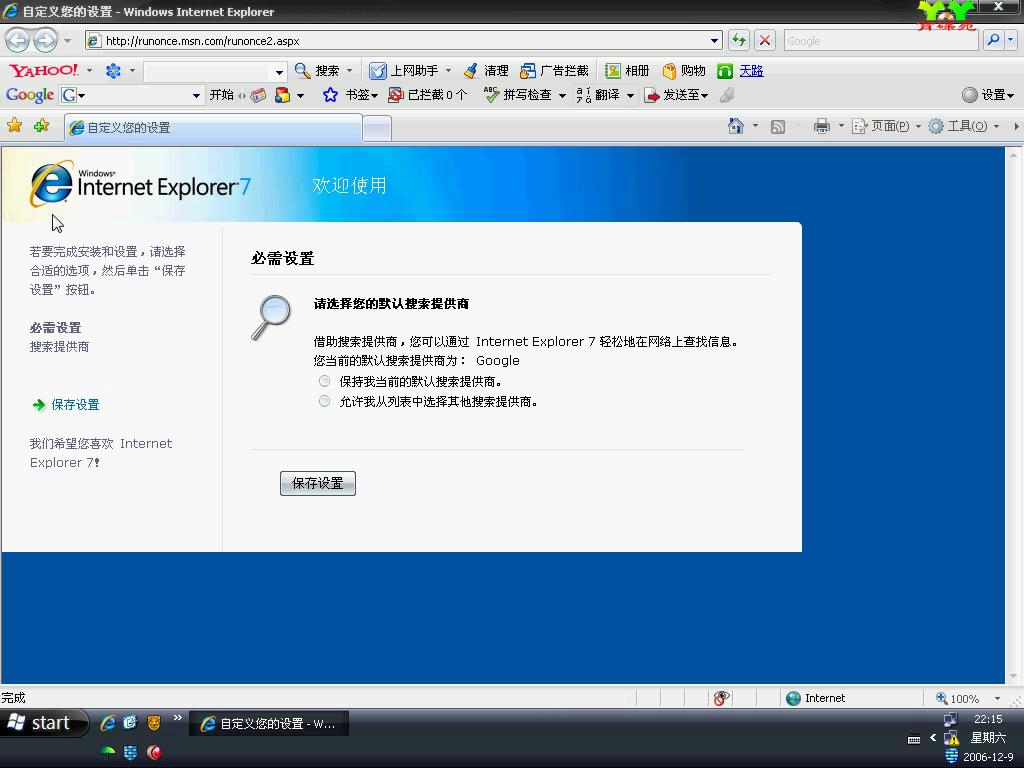Screen dimensions: 1024x768
Task: Click the Refresh page icon
Action: point(739,40)
